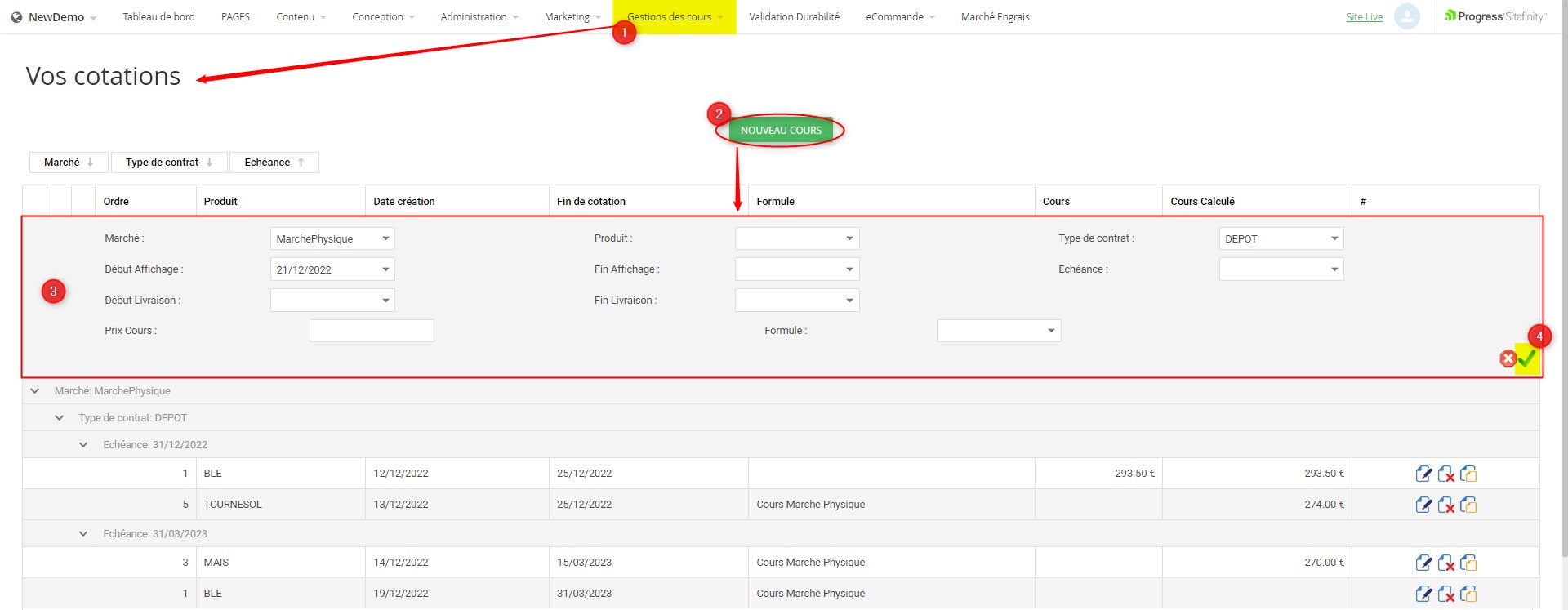This screenshot has width=1568, height=610.
Task: Copy the TOURNESOL quotation row
Action: pos(1468,505)
